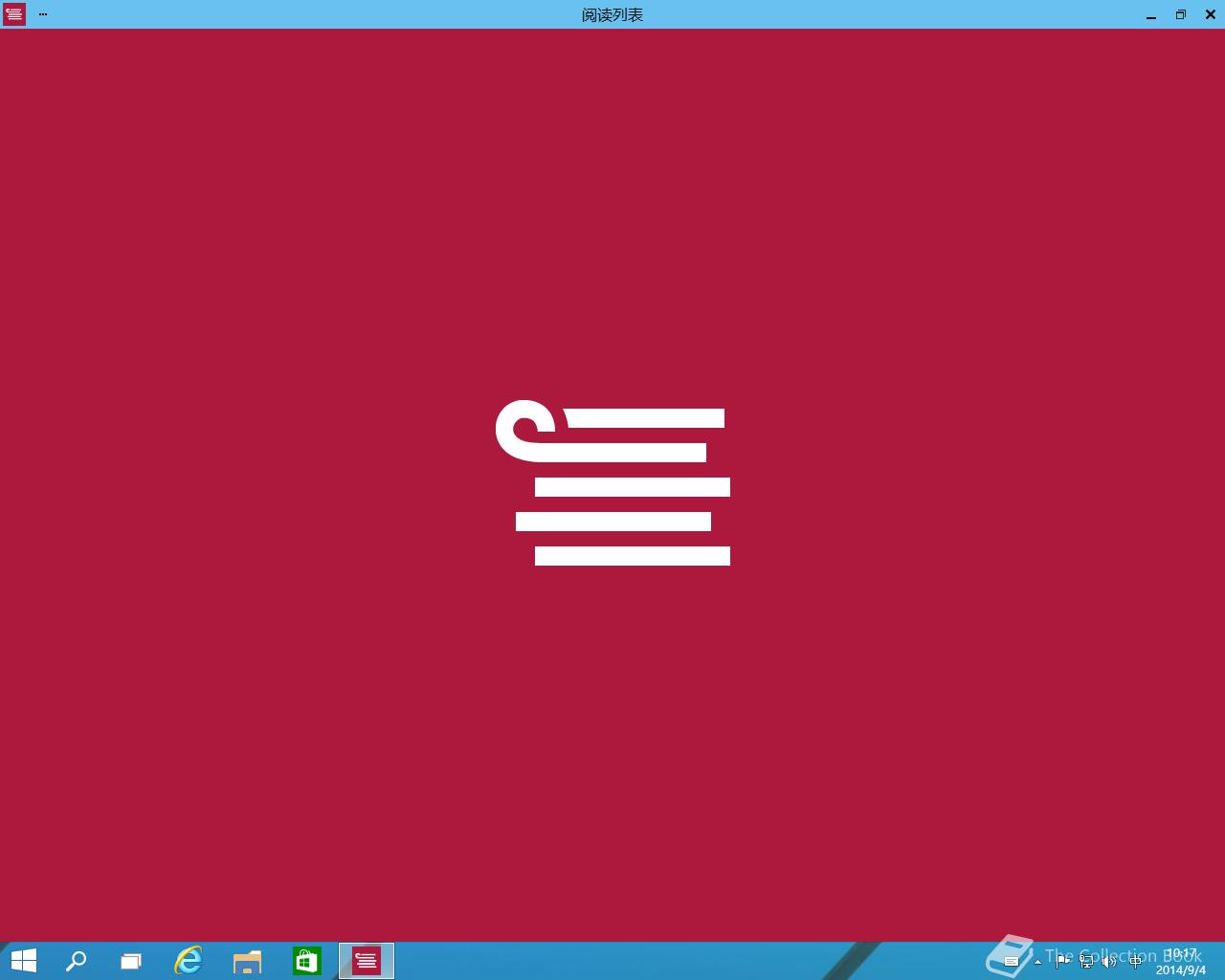Open touch keyboard icon in system tray
The height and width of the screenshot is (980, 1225).
(1012, 961)
